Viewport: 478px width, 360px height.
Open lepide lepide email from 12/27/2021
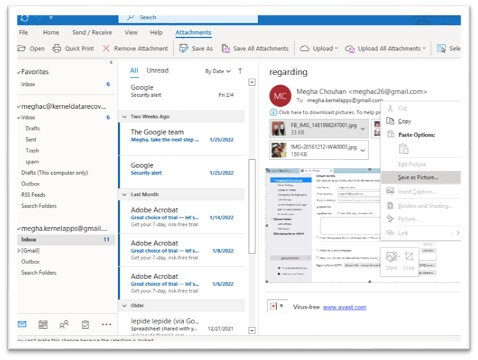(x=182, y=324)
